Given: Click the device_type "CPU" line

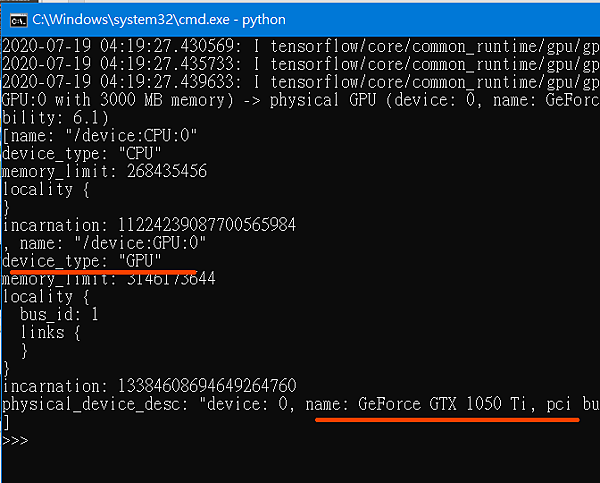Looking at the screenshot, I should coord(82,153).
